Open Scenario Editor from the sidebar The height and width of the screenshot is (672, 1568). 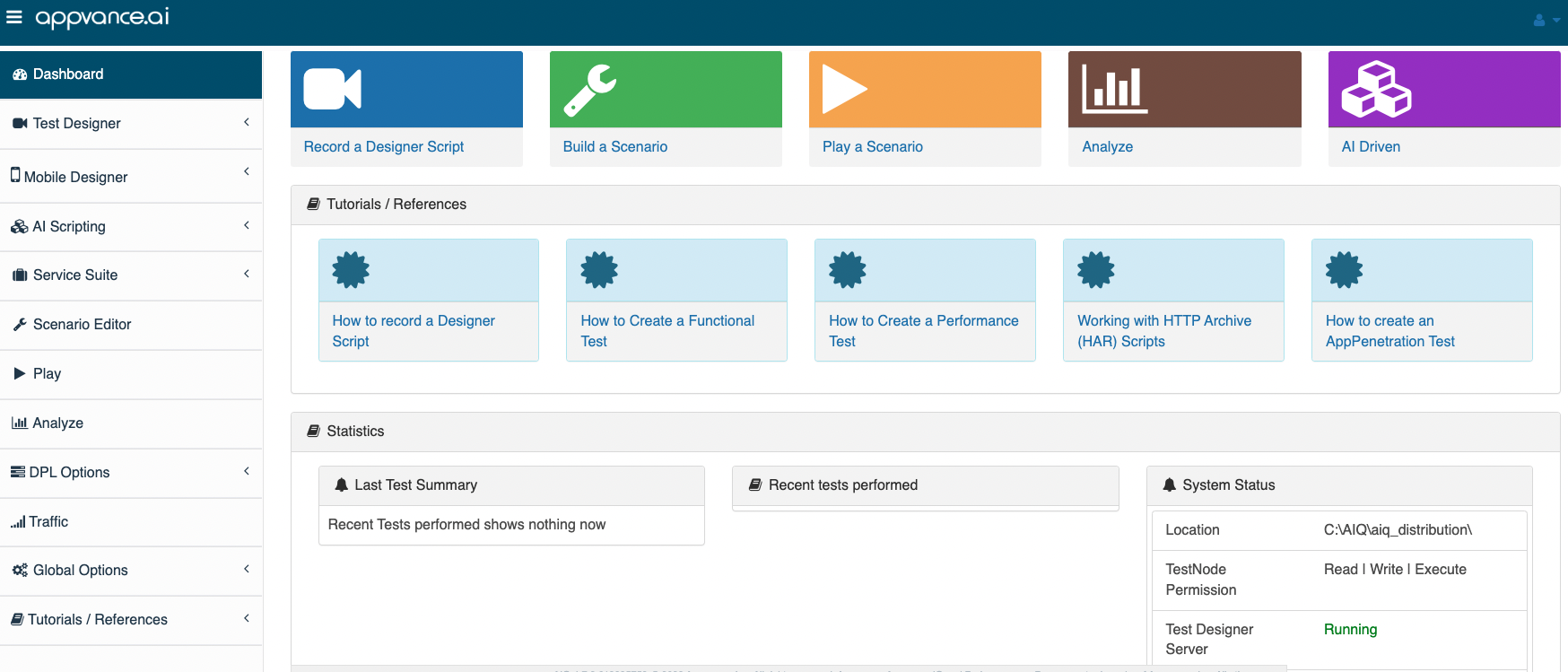tap(82, 325)
